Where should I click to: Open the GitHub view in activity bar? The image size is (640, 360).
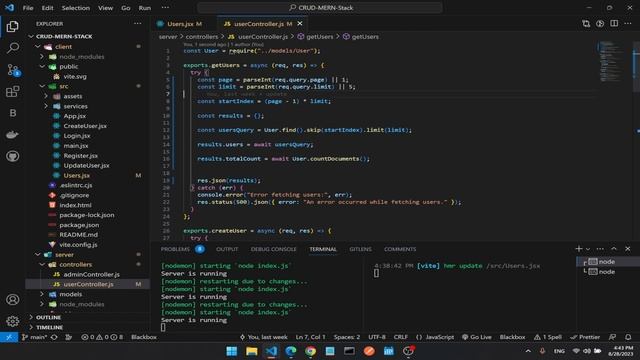pos(12,156)
